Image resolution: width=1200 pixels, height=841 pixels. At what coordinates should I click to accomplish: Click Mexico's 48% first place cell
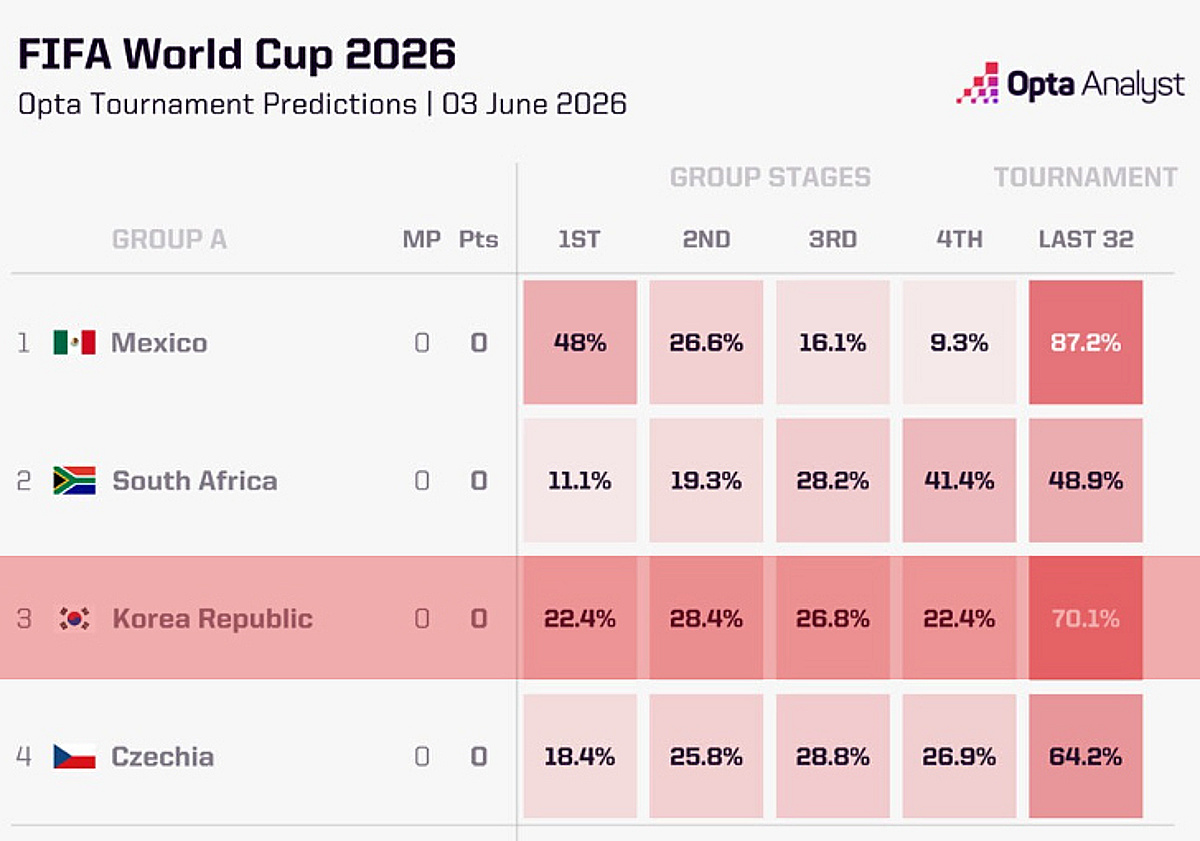(580, 342)
